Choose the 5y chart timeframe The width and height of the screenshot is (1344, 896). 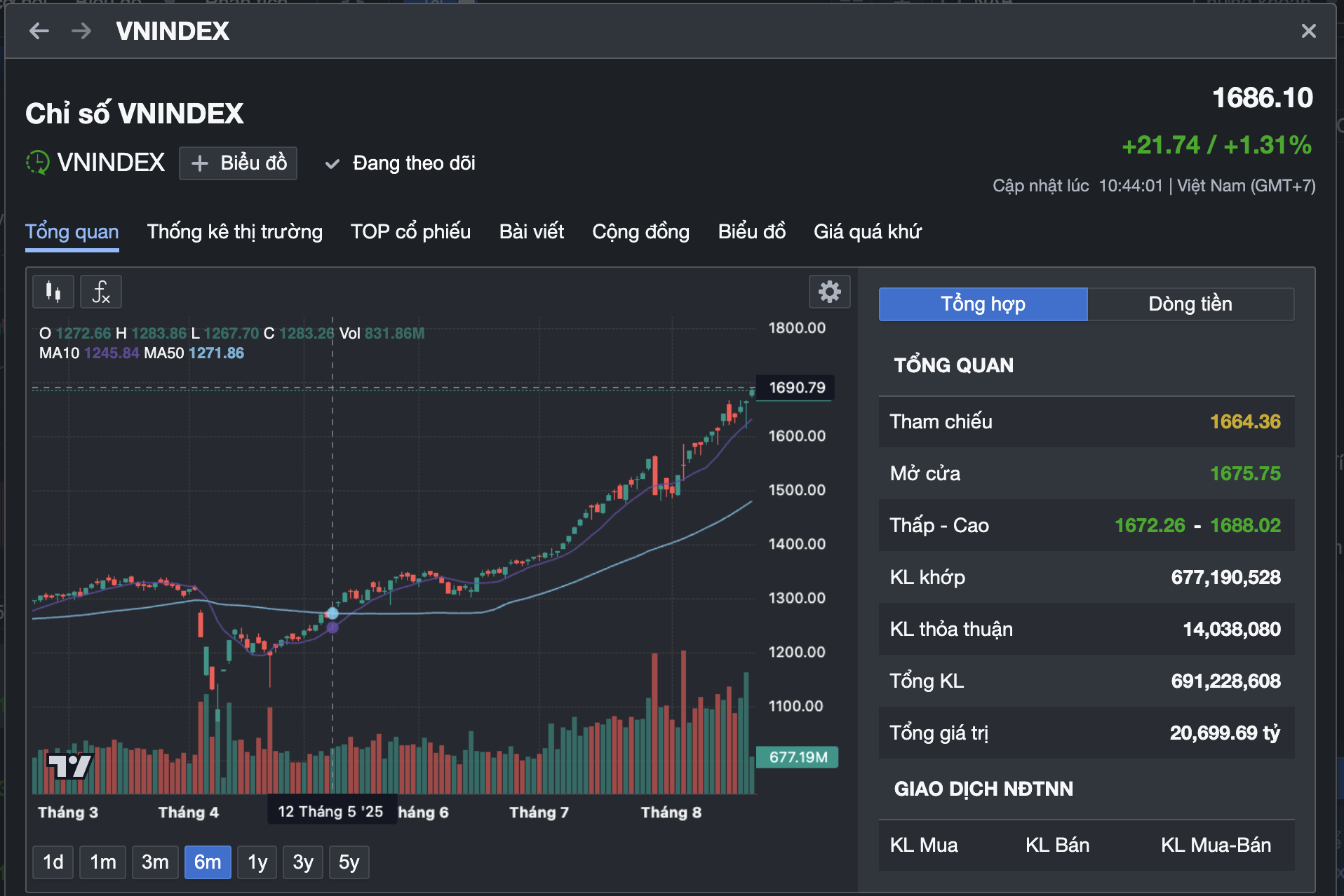(x=349, y=862)
